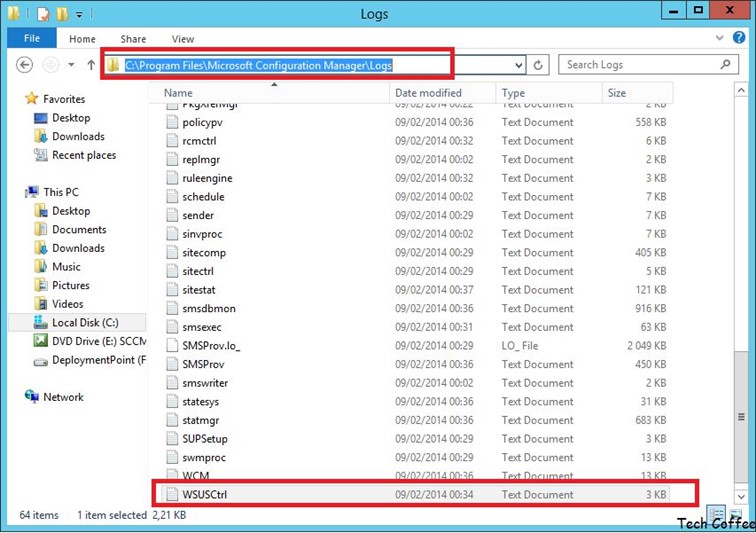Image resolution: width=756 pixels, height=533 pixels.
Task: Click the search magnifier icon
Action: pyautogui.click(x=725, y=64)
